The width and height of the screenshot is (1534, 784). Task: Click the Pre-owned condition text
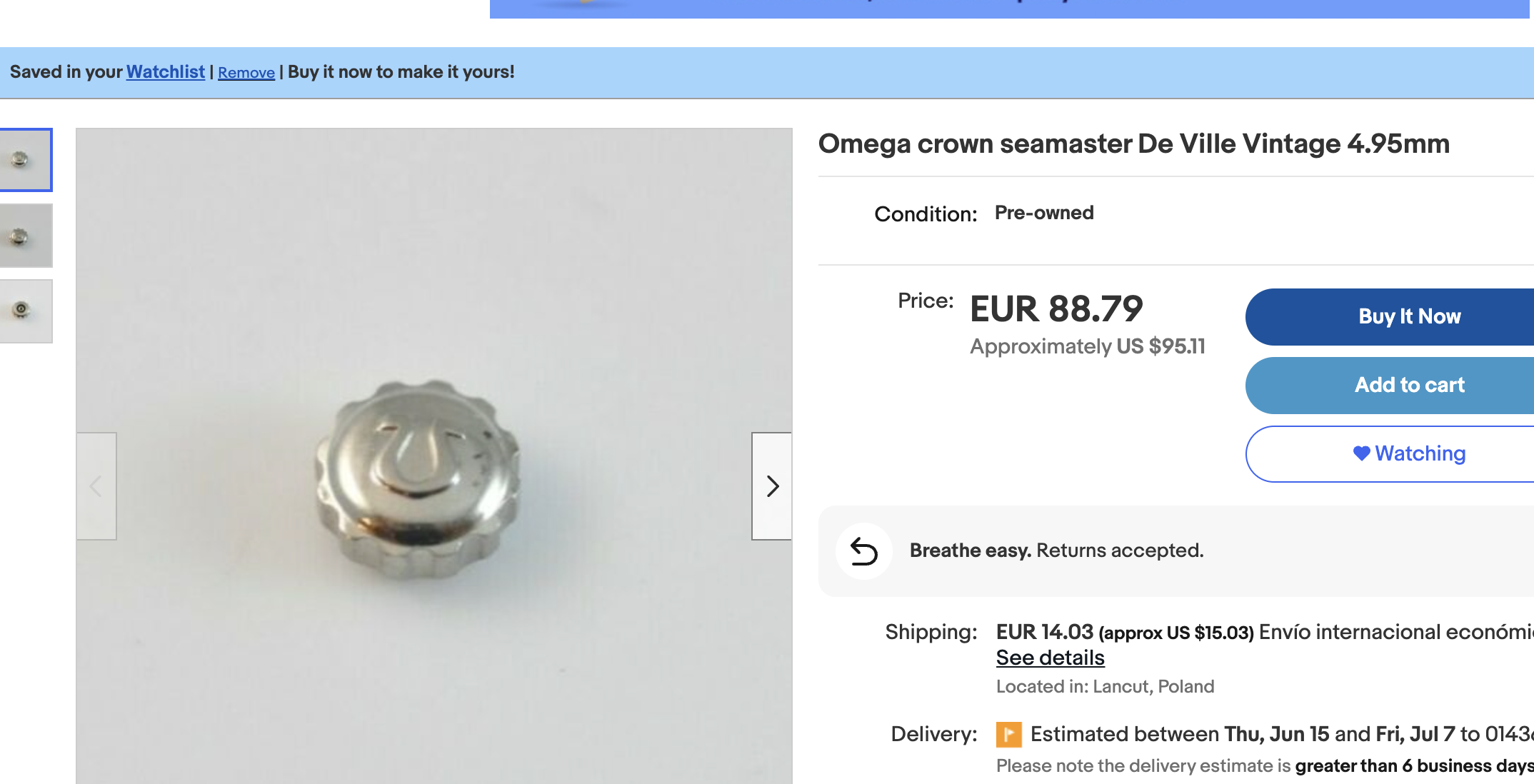coord(1044,213)
